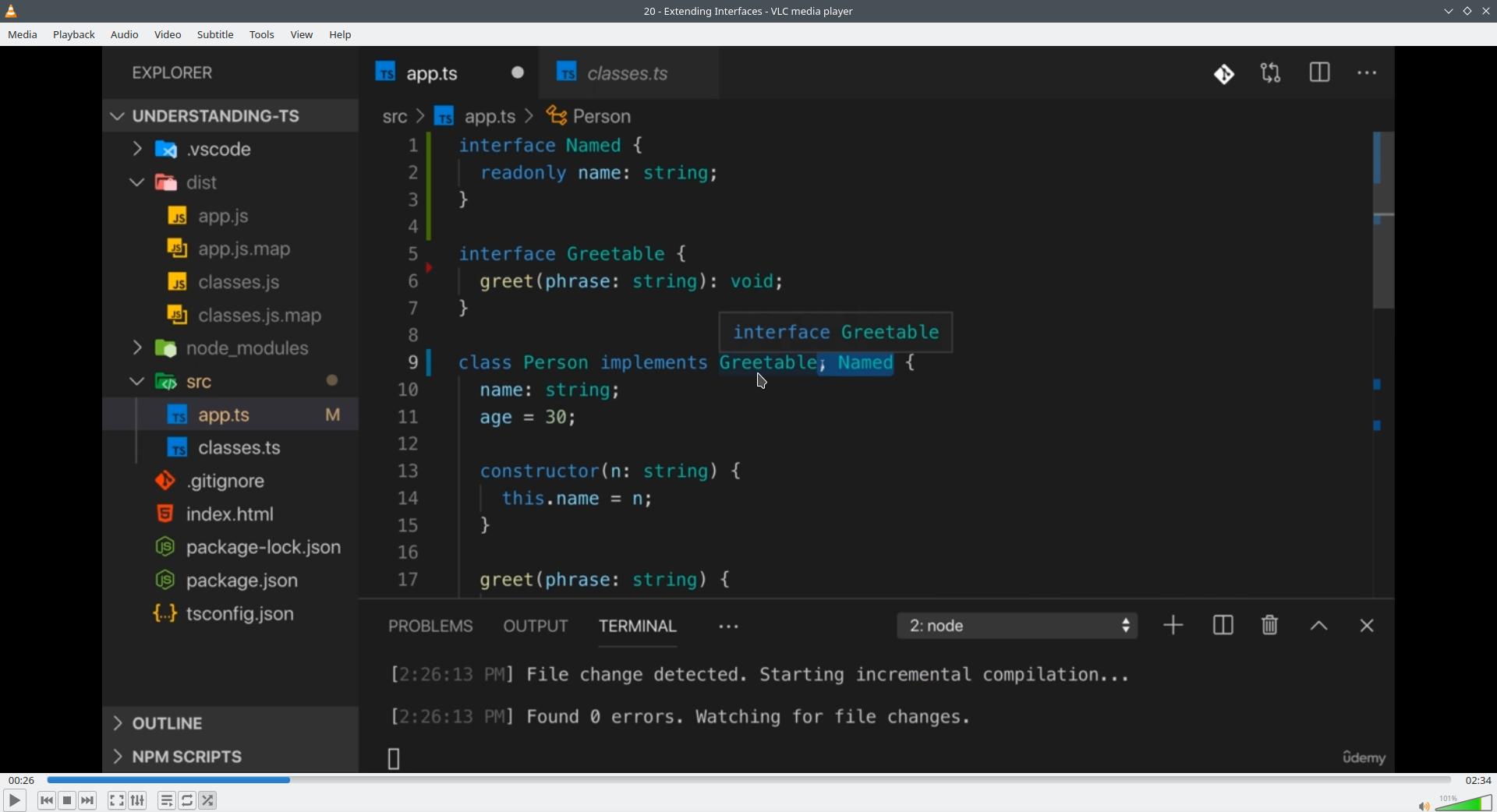Collapse the dist folder
Screen dimensions: 1497x812
pos(231,183)
